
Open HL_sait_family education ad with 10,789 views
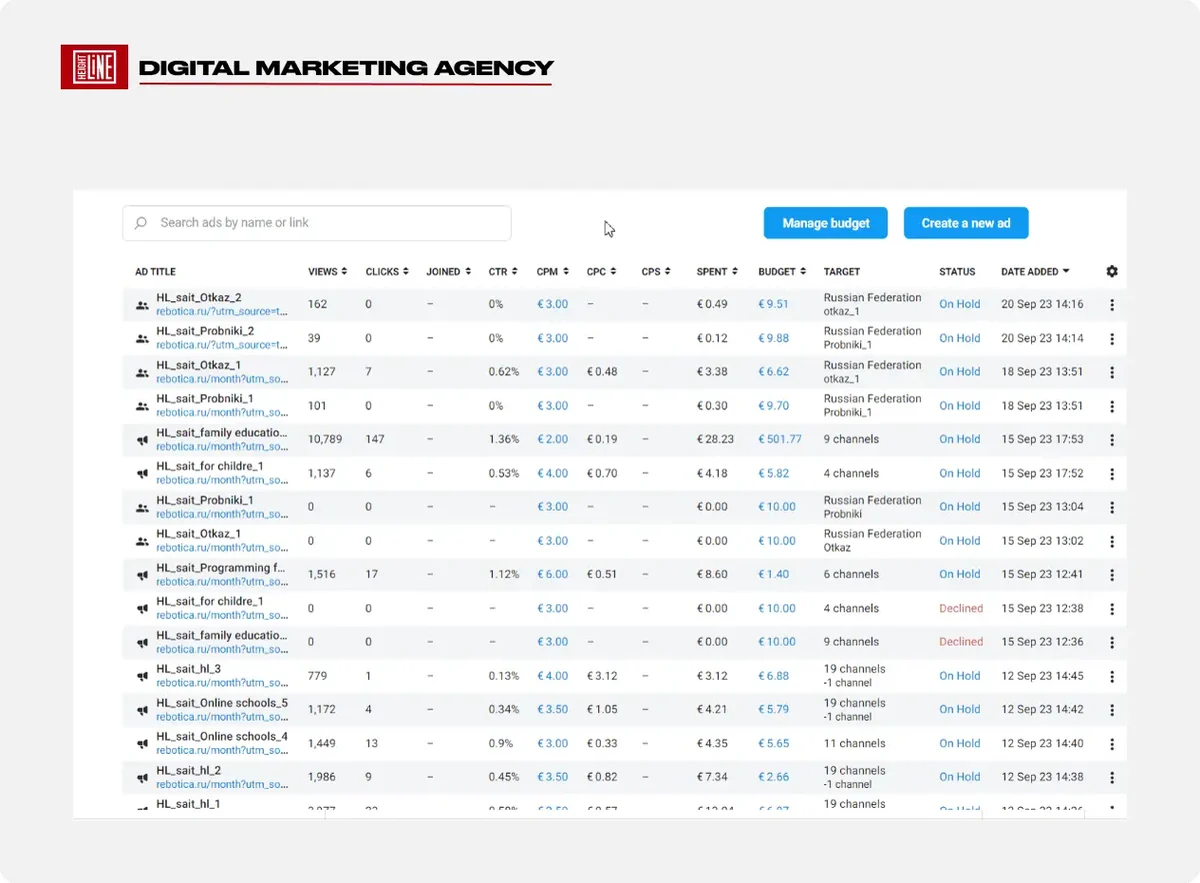[x=221, y=433]
